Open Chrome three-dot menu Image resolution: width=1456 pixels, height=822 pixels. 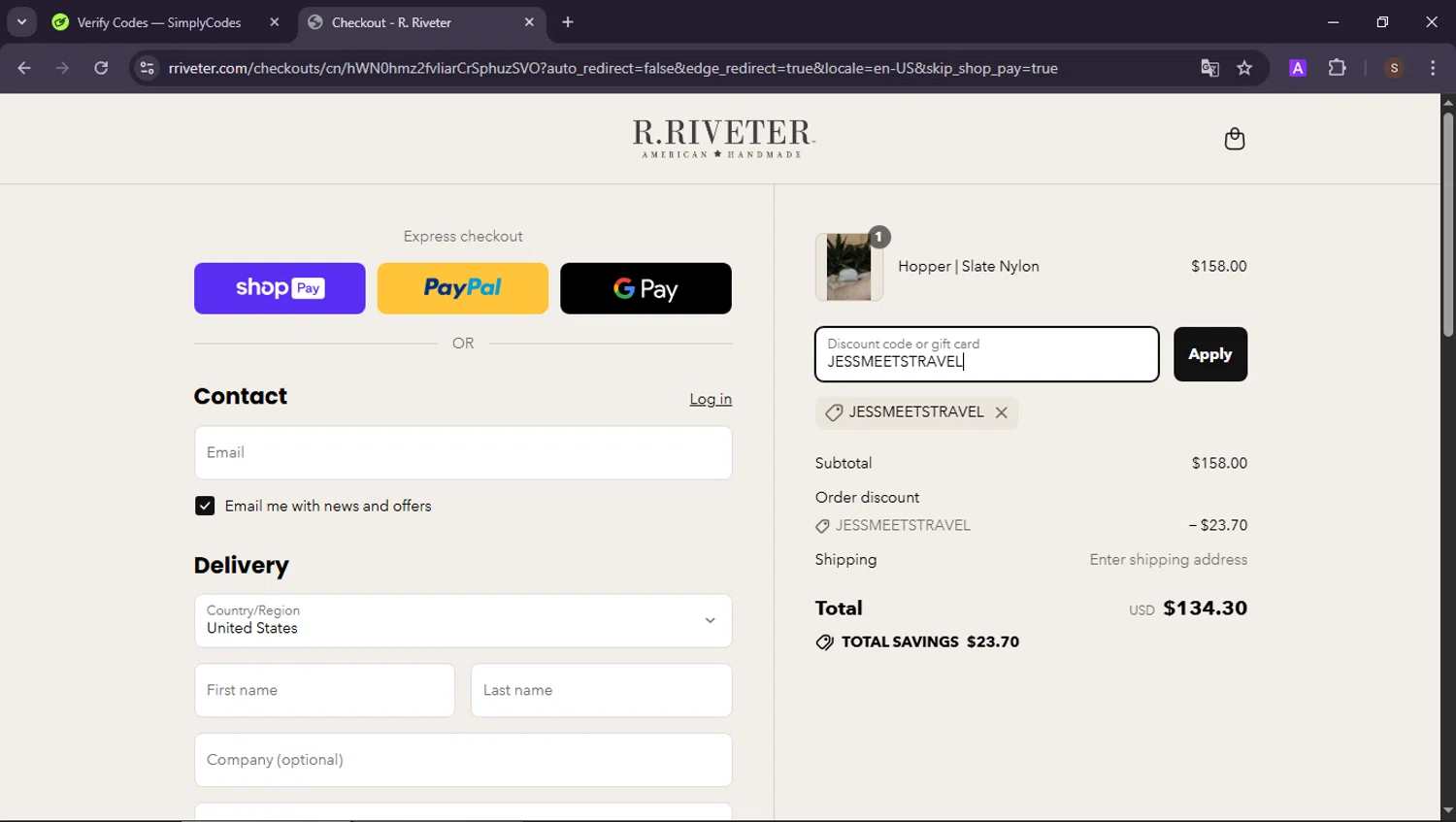pyautogui.click(x=1433, y=68)
